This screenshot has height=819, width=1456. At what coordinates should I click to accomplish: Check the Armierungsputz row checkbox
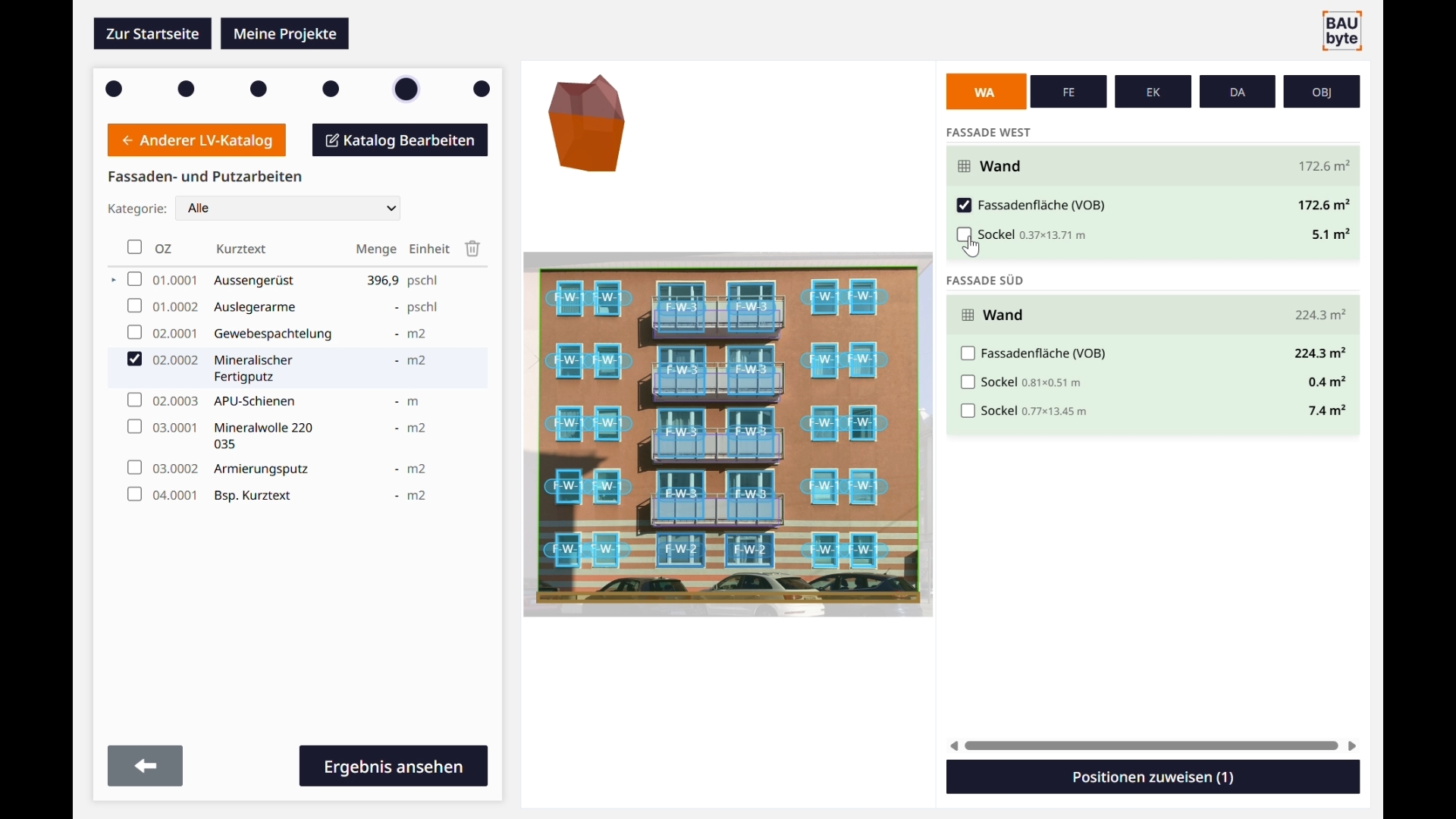[x=135, y=469]
